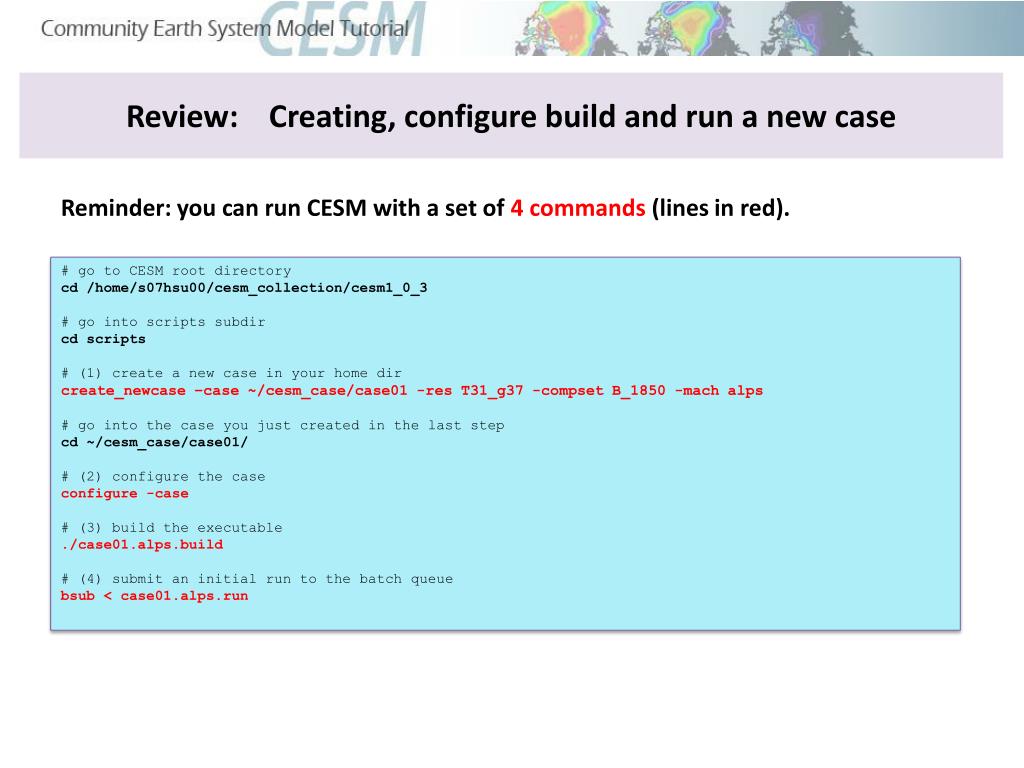Viewport: 1024px width, 768px height.
Task: Click the red 'bsub < case01.alps.run' command
Action: pos(154,596)
